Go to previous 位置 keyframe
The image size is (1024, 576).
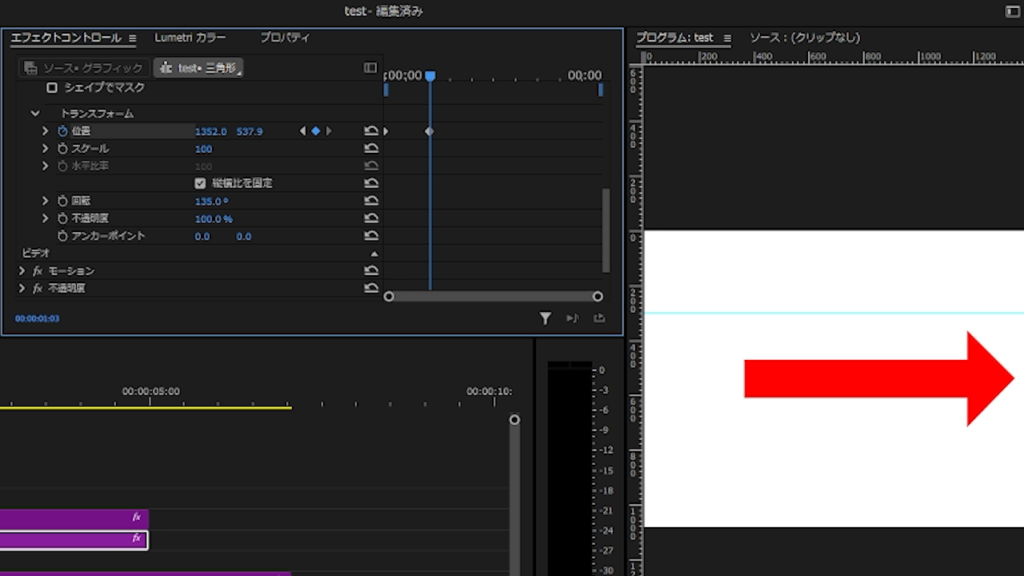coord(302,131)
